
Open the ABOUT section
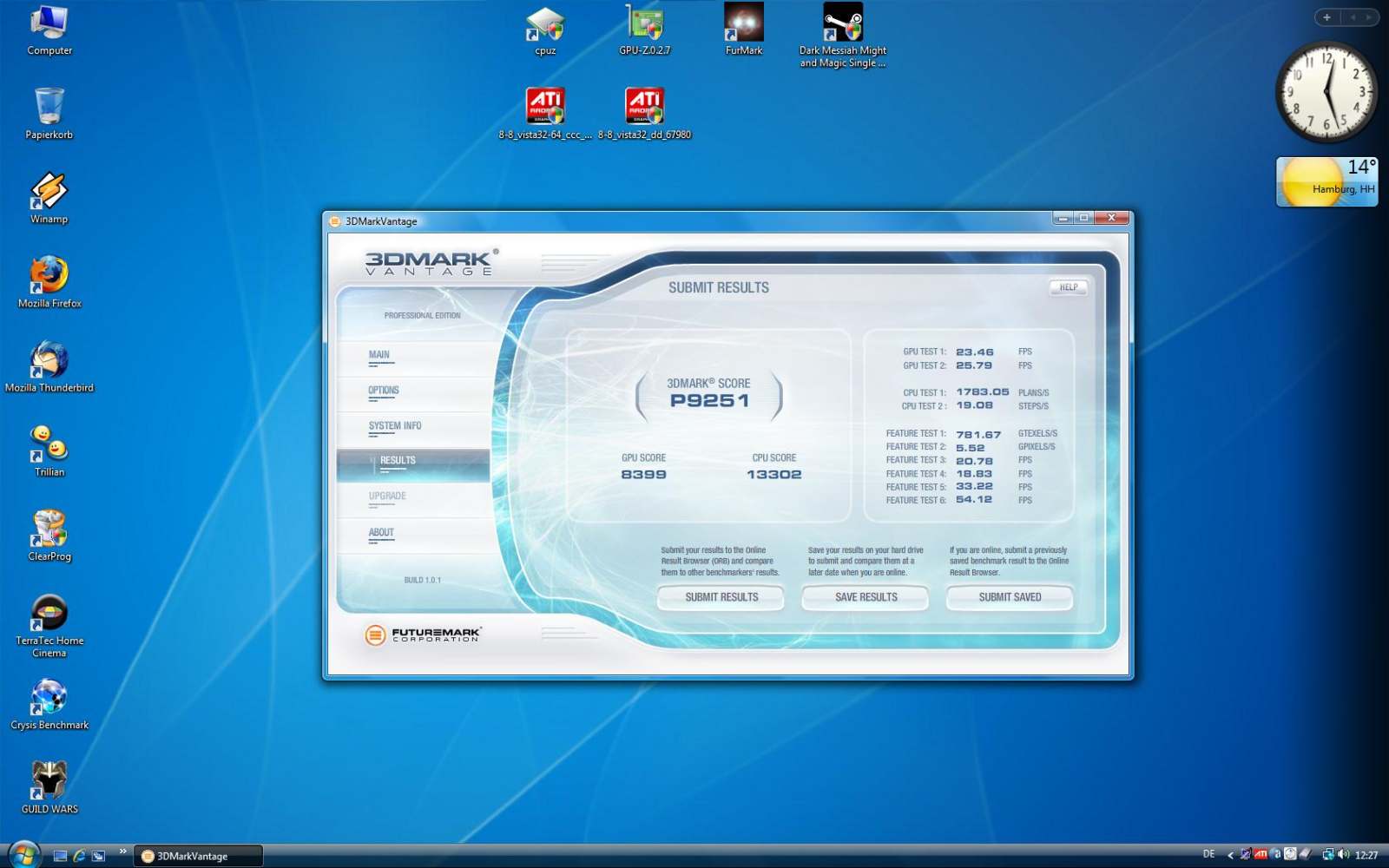[x=381, y=533]
